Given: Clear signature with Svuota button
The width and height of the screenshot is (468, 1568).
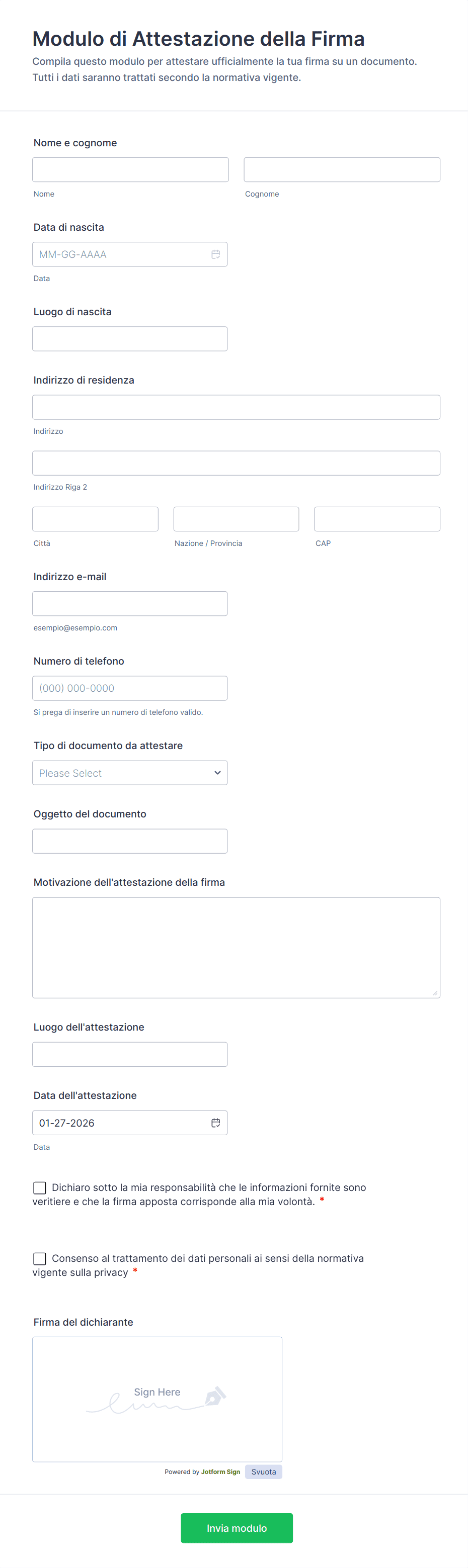Looking at the screenshot, I should 263,1472.
